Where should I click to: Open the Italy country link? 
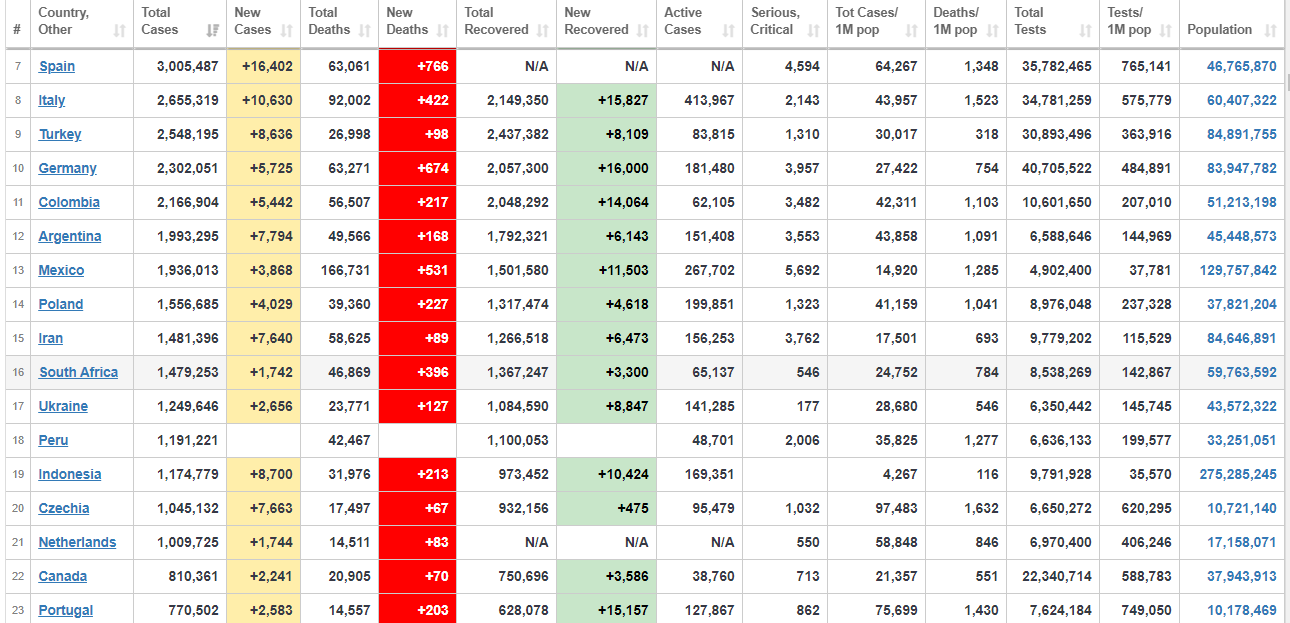(52, 100)
